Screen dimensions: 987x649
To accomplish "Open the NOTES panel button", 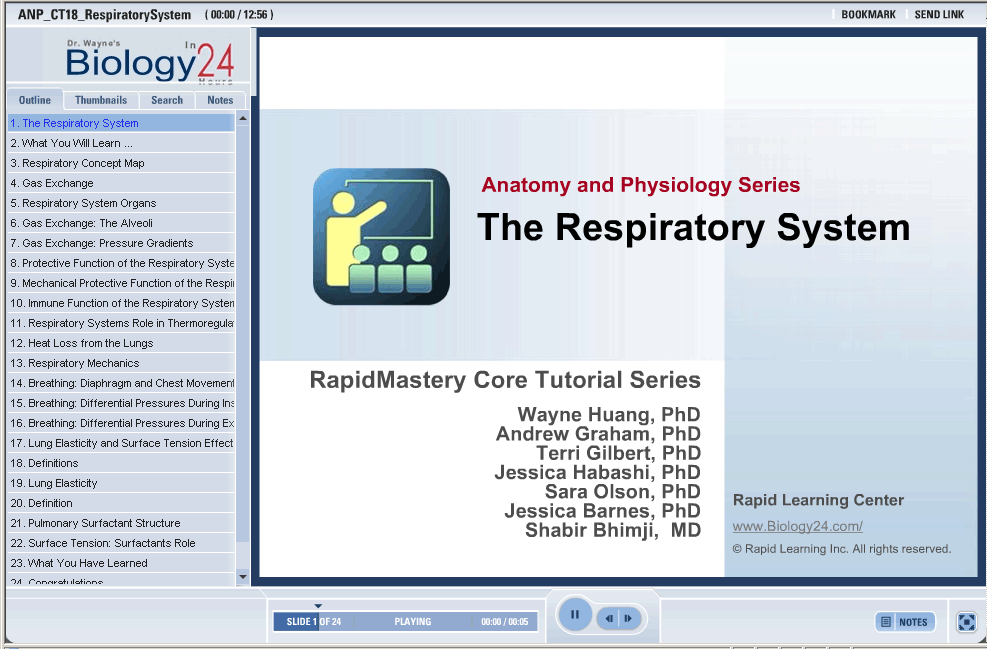I will point(905,622).
